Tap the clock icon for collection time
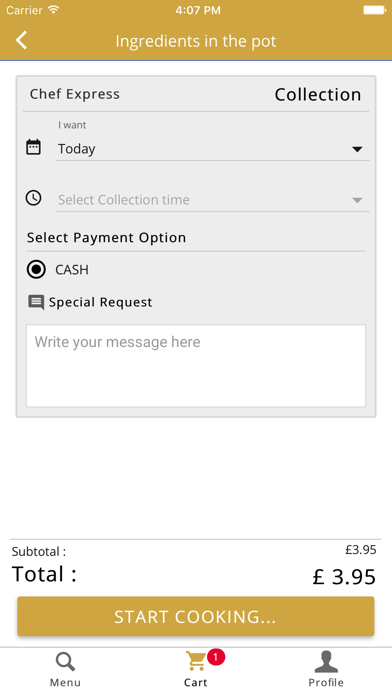This screenshot has width=392, height=696. tap(34, 198)
